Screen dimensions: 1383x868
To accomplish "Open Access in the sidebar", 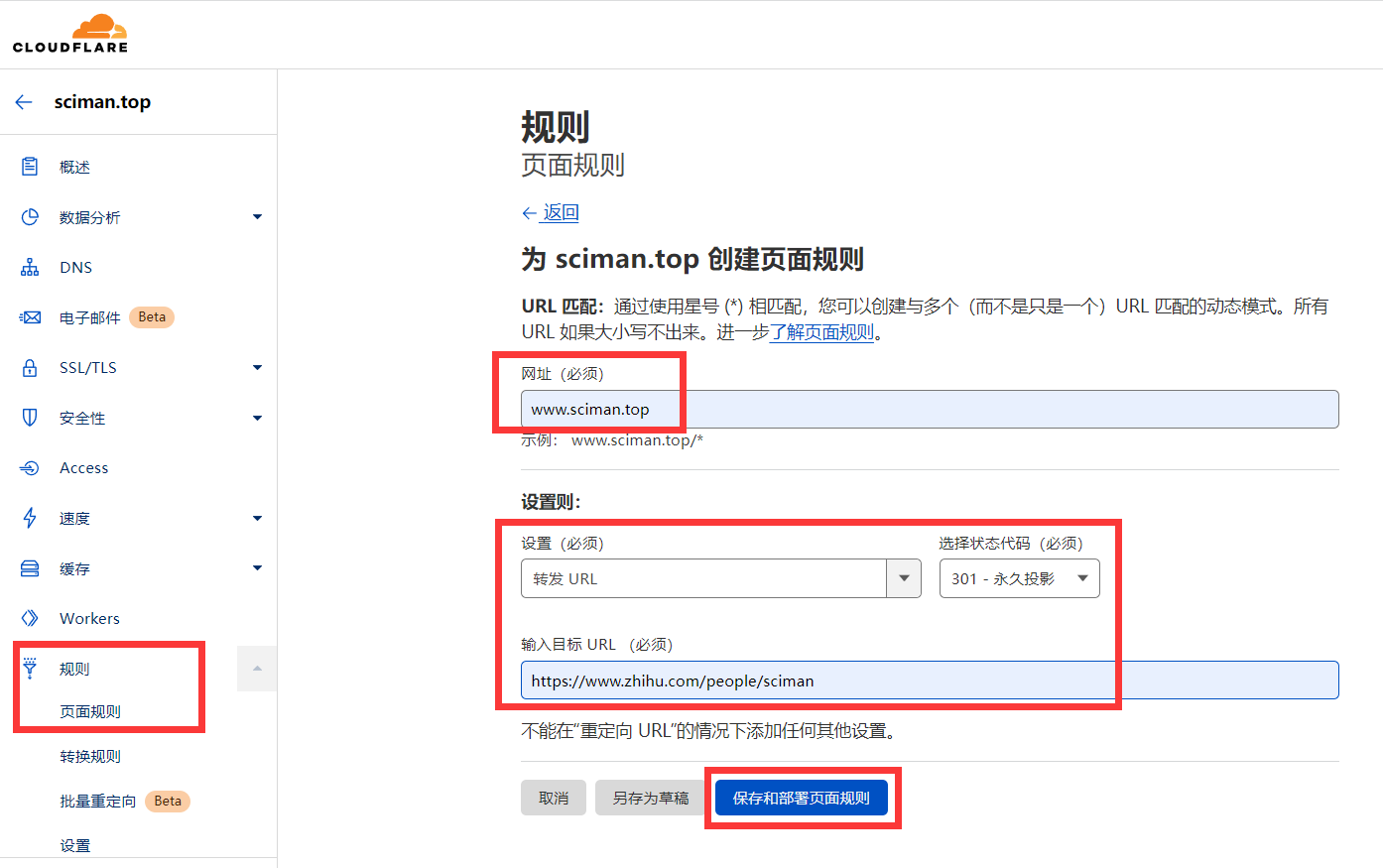I will coord(84,468).
